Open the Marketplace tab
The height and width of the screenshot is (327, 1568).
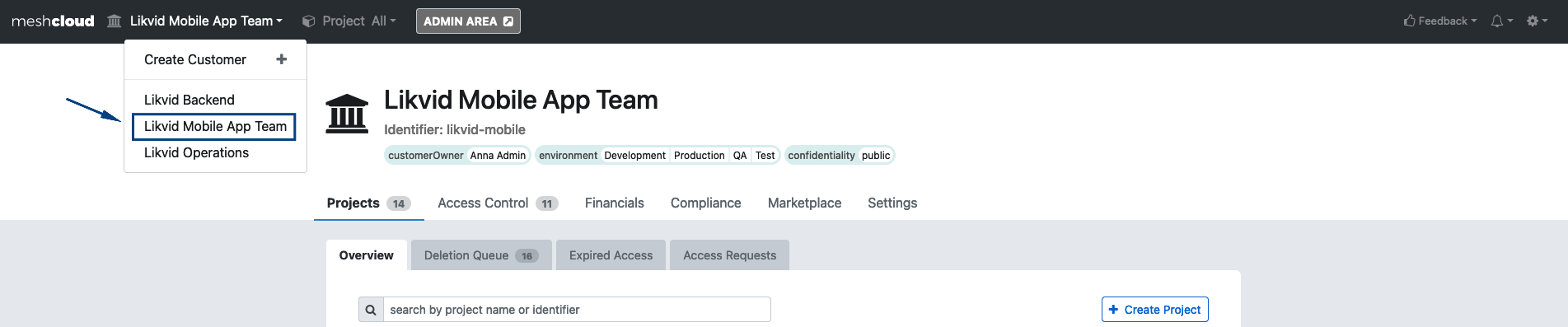tap(805, 203)
